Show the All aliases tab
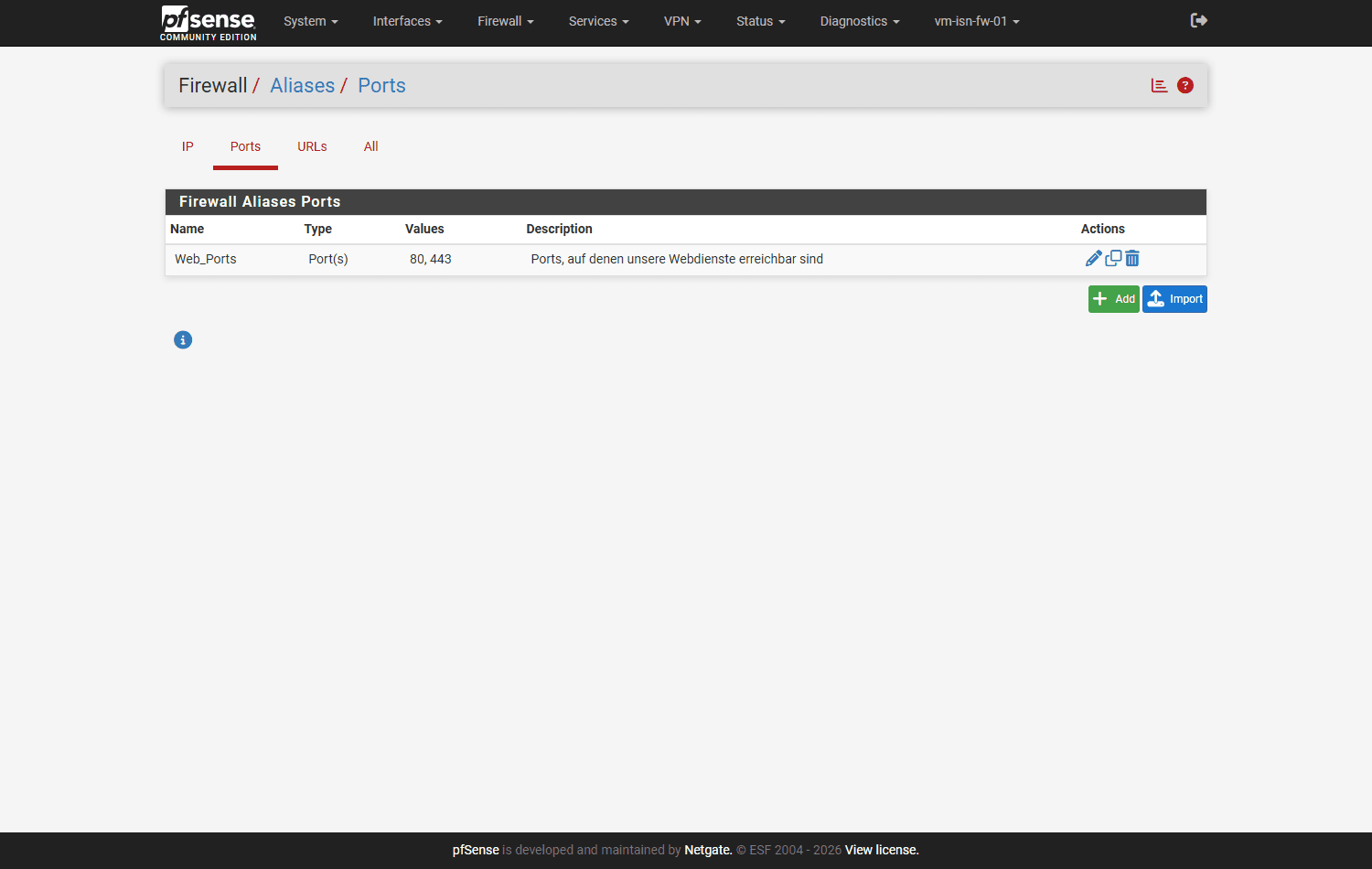This screenshot has width=1372, height=869. 370,146
